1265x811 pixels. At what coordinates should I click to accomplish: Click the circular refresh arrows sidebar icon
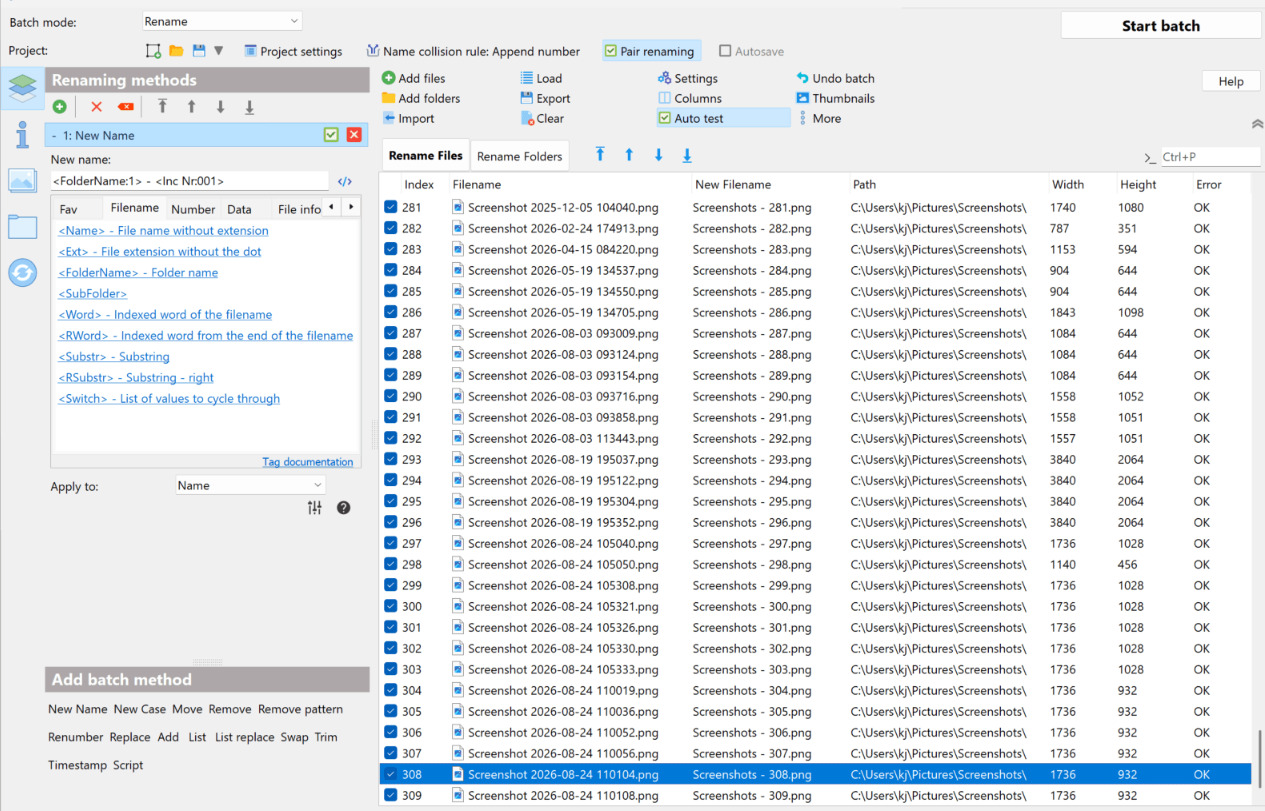click(22, 272)
